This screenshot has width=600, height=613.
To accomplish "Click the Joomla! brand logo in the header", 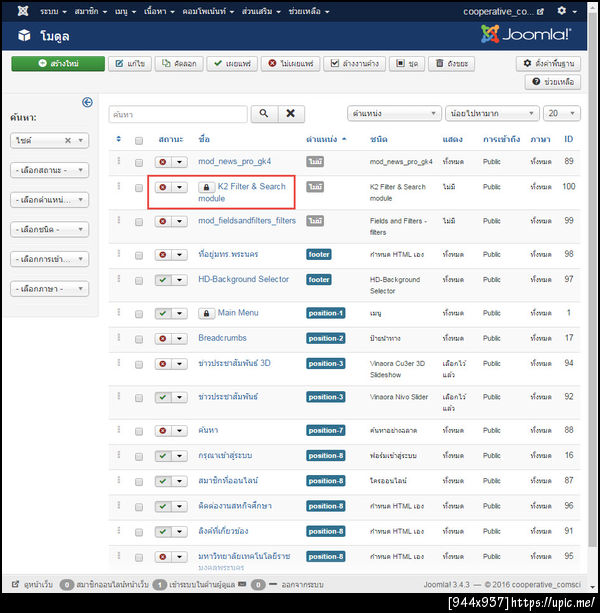I will (x=526, y=34).
